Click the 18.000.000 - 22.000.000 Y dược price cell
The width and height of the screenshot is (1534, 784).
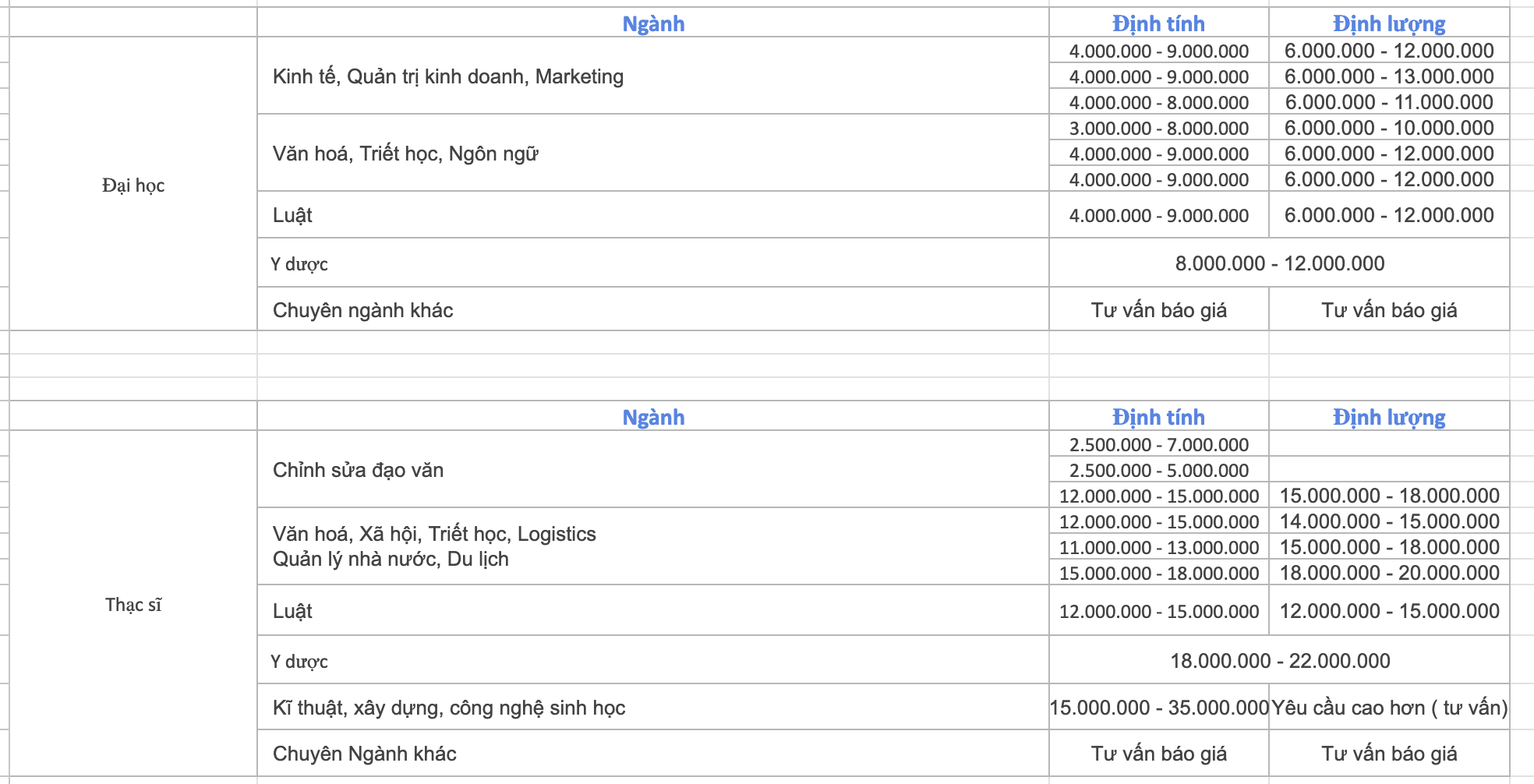pyautogui.click(x=1280, y=661)
